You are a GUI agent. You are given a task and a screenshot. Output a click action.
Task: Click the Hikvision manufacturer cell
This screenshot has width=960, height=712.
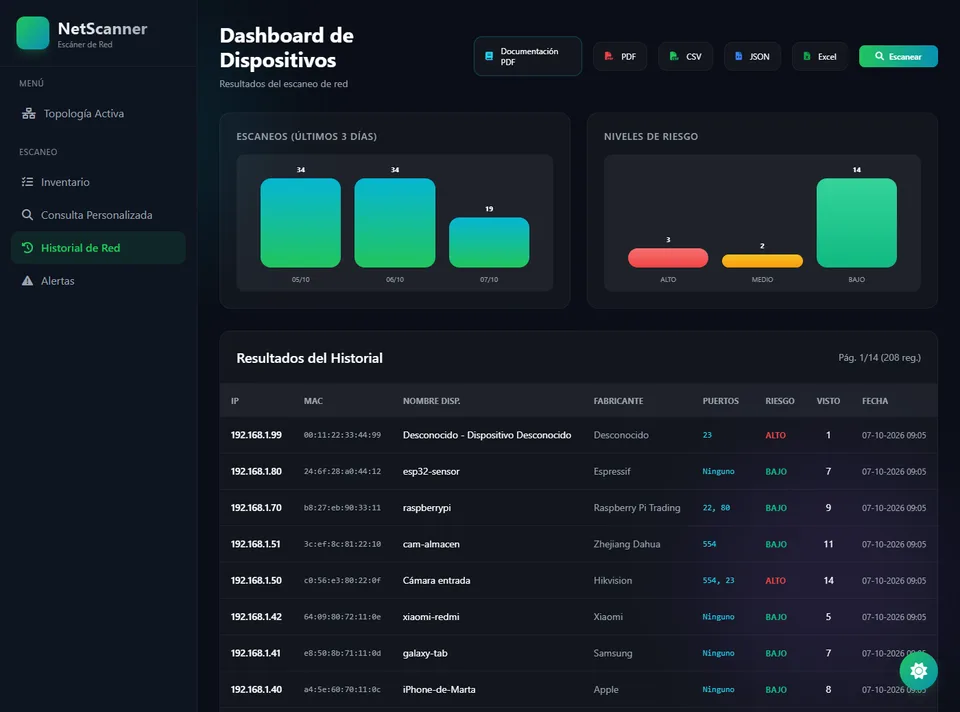613,580
